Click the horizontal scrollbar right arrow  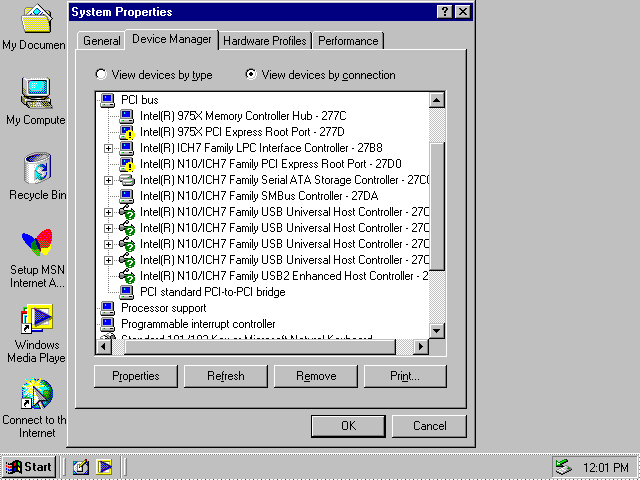[x=421, y=347]
